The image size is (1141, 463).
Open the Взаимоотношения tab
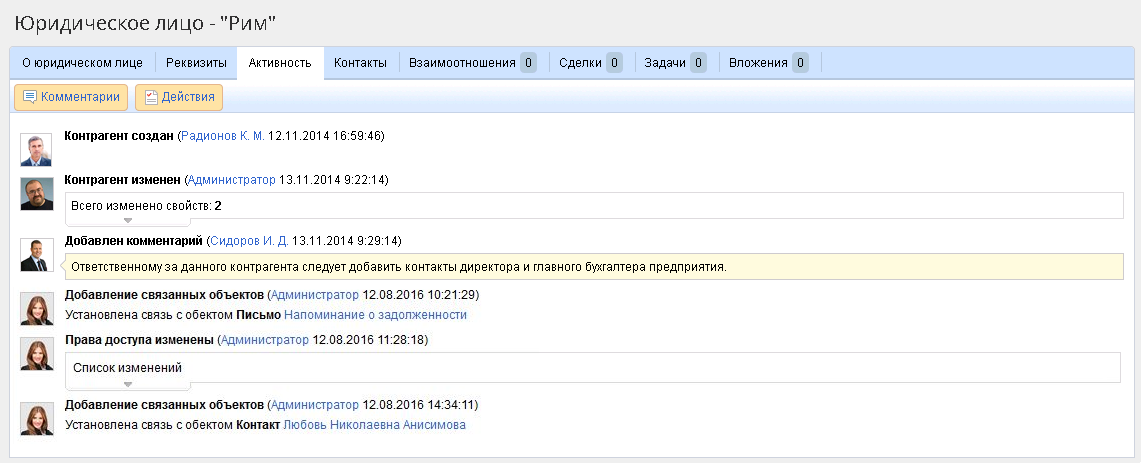[x=472, y=63]
